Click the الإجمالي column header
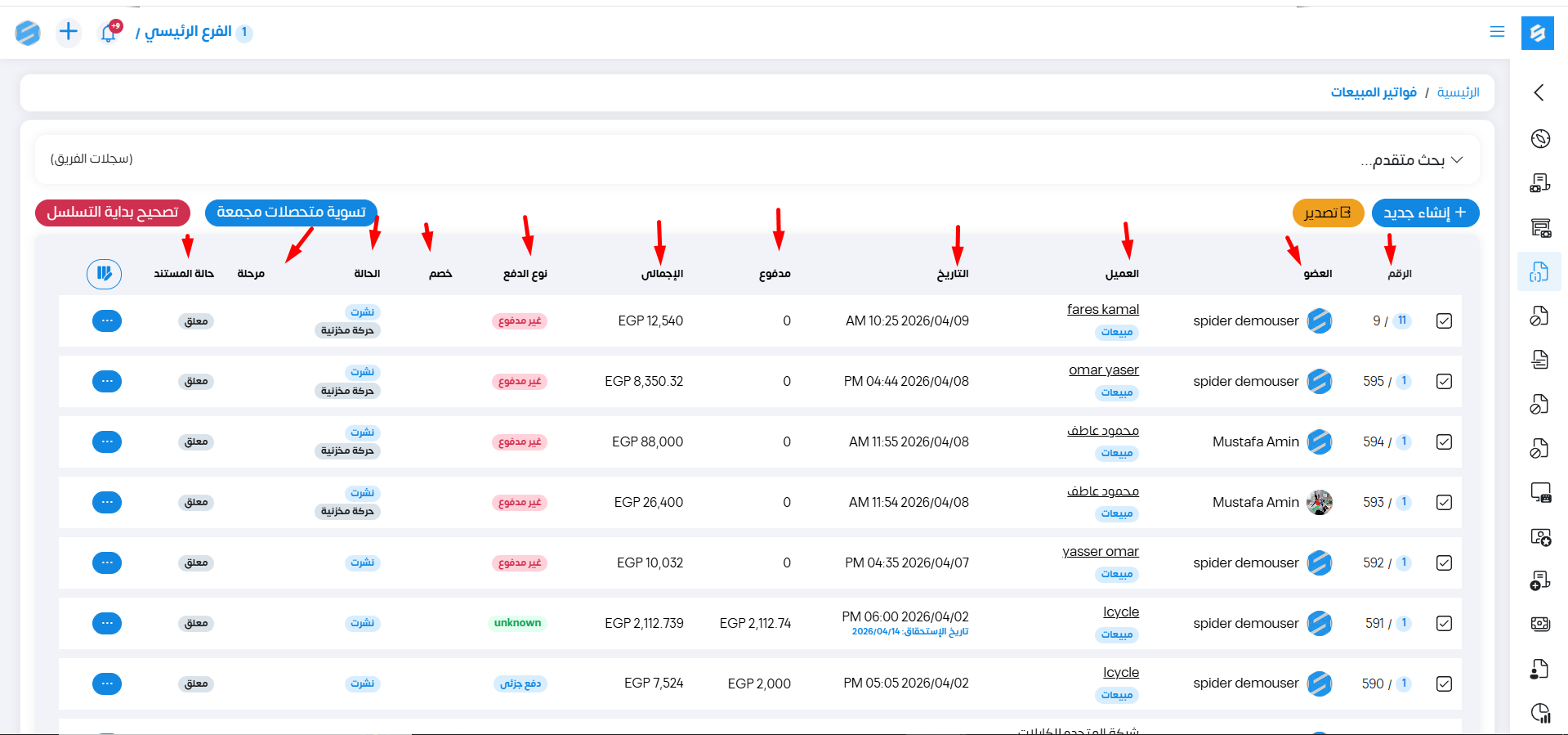The image size is (1568, 735). pos(662,274)
